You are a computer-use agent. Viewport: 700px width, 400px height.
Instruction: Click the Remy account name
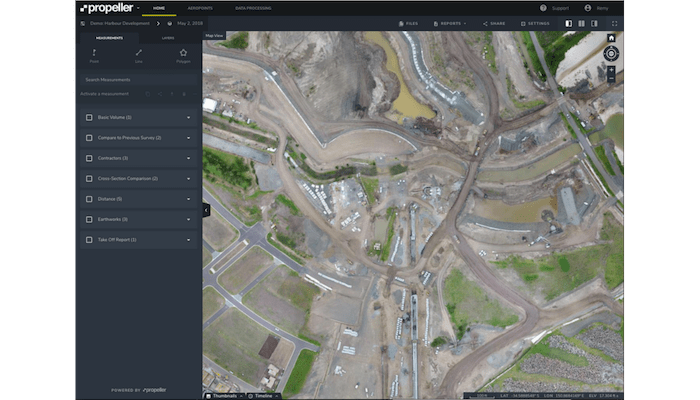[602, 8]
